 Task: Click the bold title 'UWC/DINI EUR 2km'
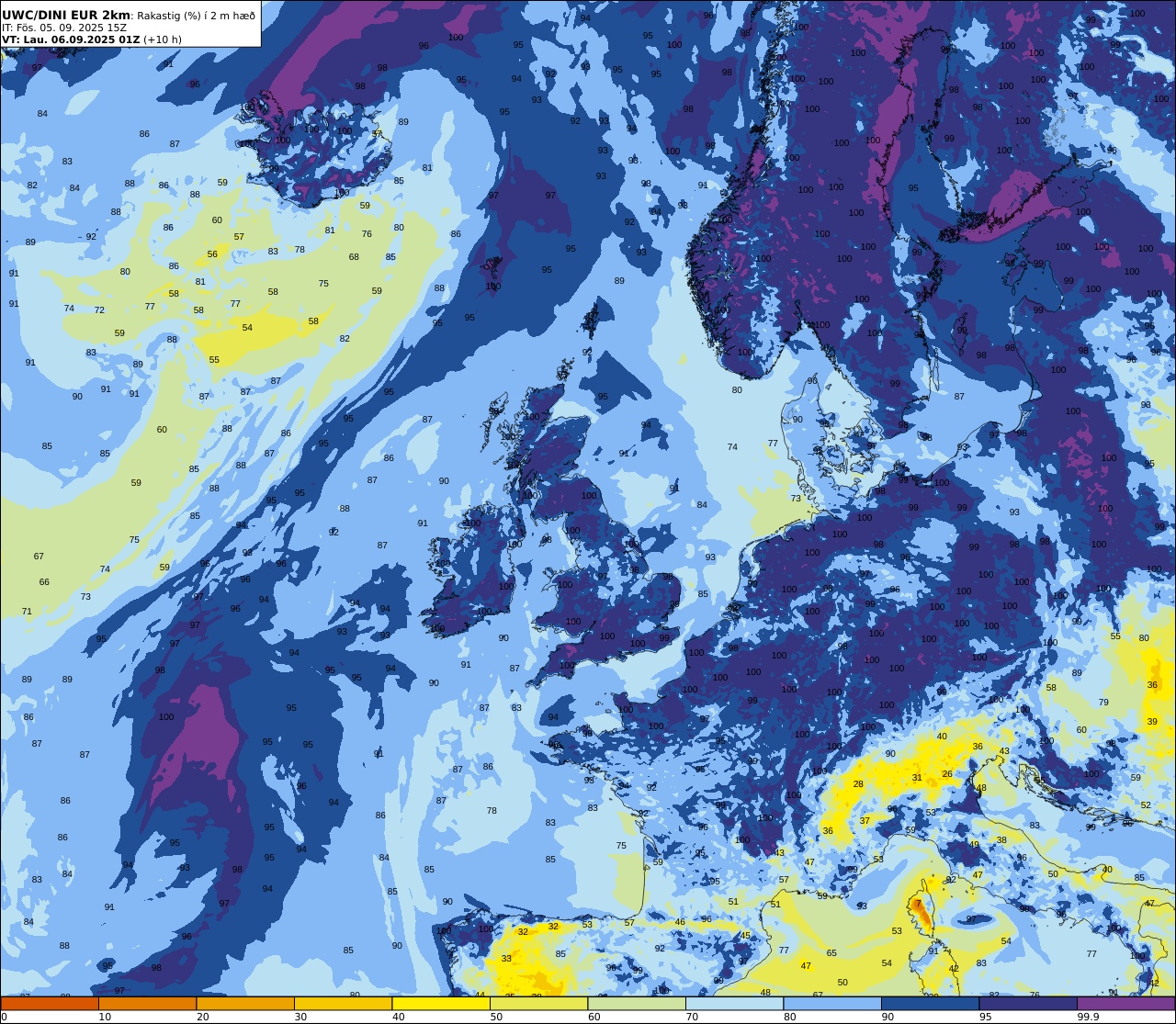[66, 15]
